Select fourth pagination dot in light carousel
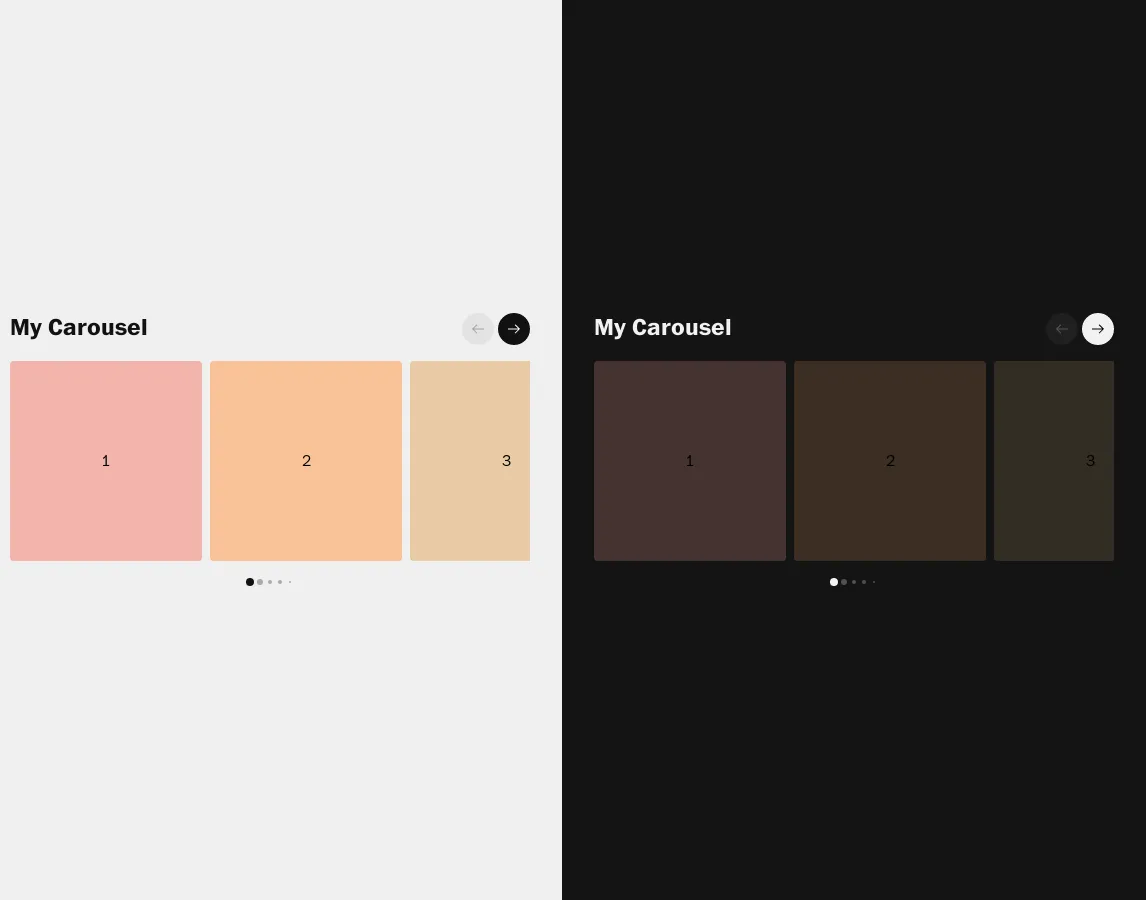1146x900 pixels. tap(280, 582)
